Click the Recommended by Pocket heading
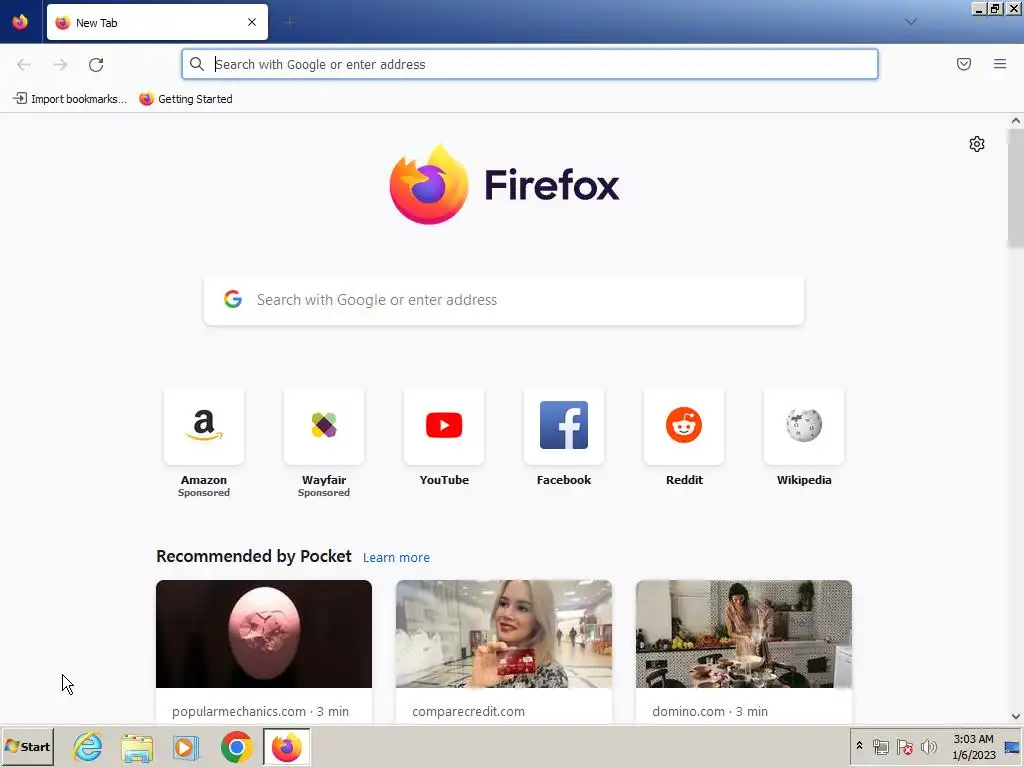 pyautogui.click(x=253, y=556)
